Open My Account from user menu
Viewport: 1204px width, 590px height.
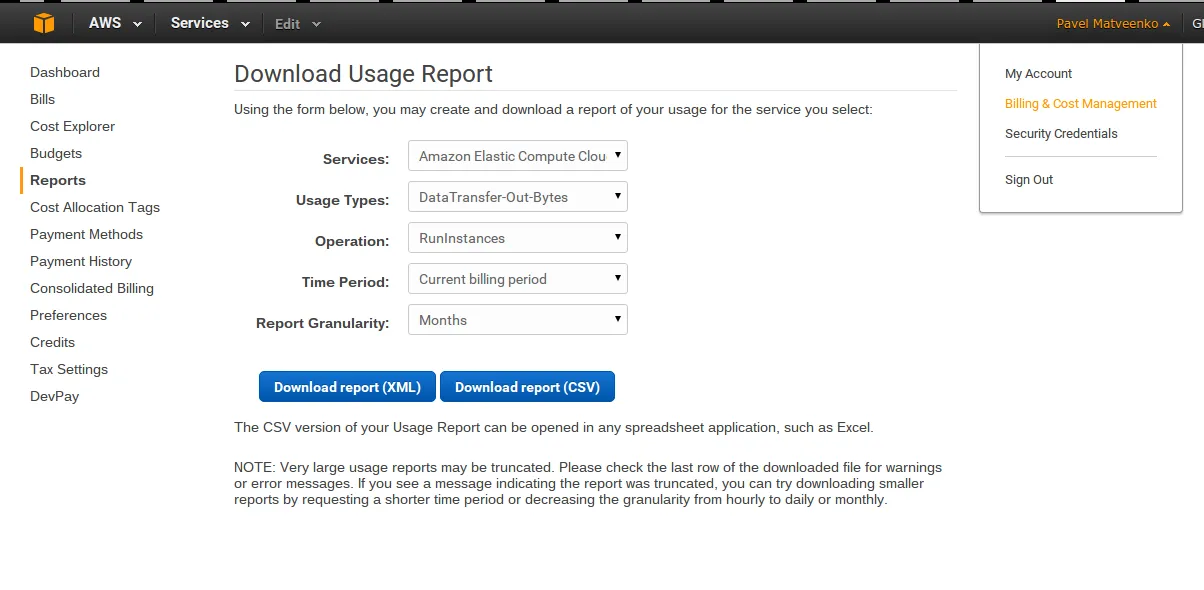coord(1038,74)
